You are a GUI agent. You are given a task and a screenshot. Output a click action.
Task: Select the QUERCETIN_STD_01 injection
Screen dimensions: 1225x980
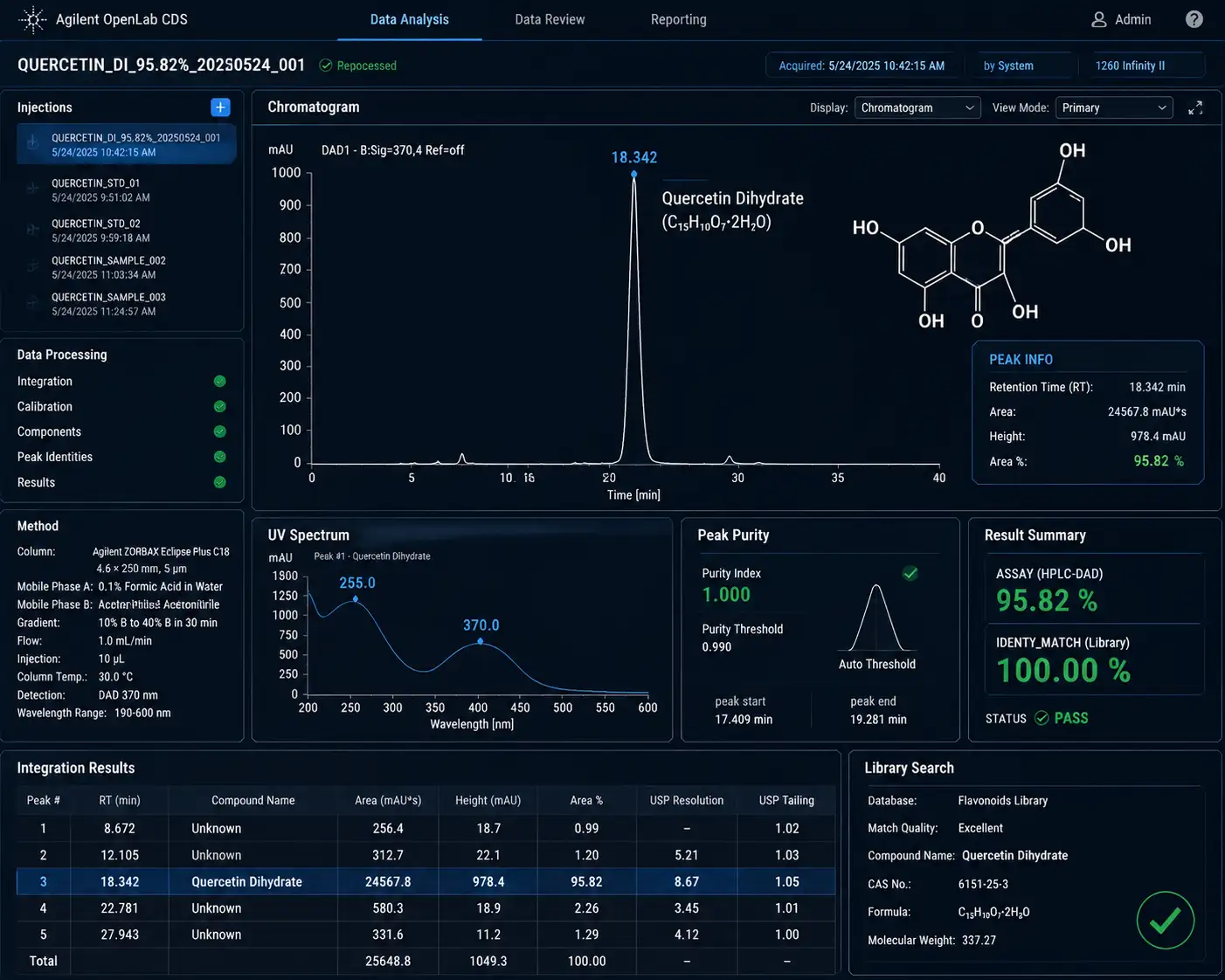(x=126, y=190)
